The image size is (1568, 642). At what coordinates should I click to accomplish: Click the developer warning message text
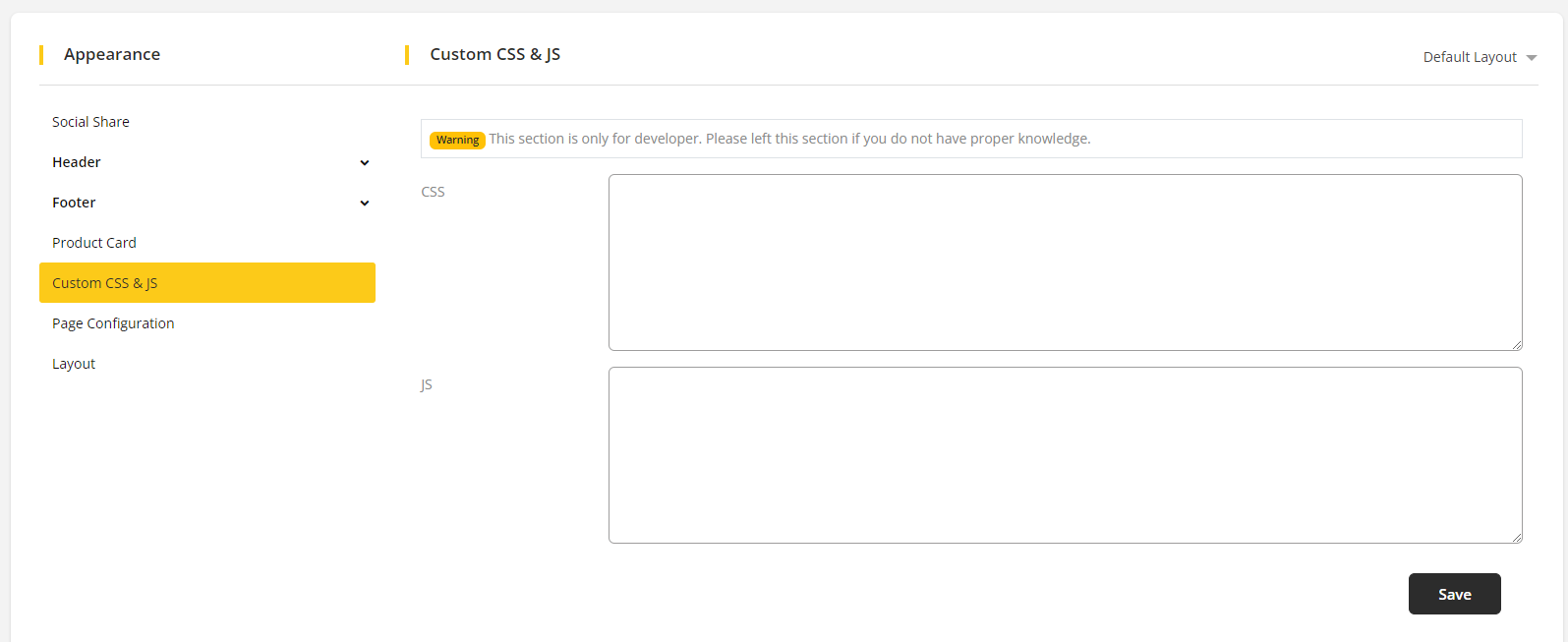pyautogui.click(x=789, y=139)
